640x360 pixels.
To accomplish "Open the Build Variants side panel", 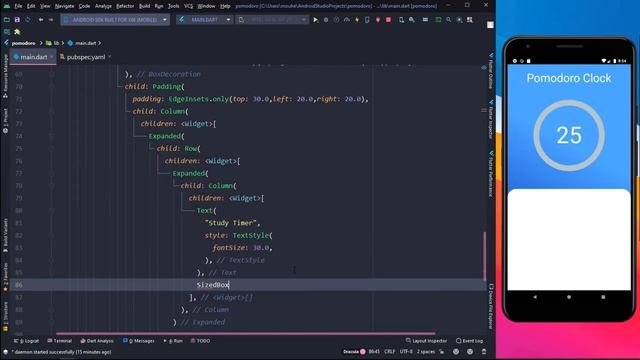I will [x=5, y=235].
